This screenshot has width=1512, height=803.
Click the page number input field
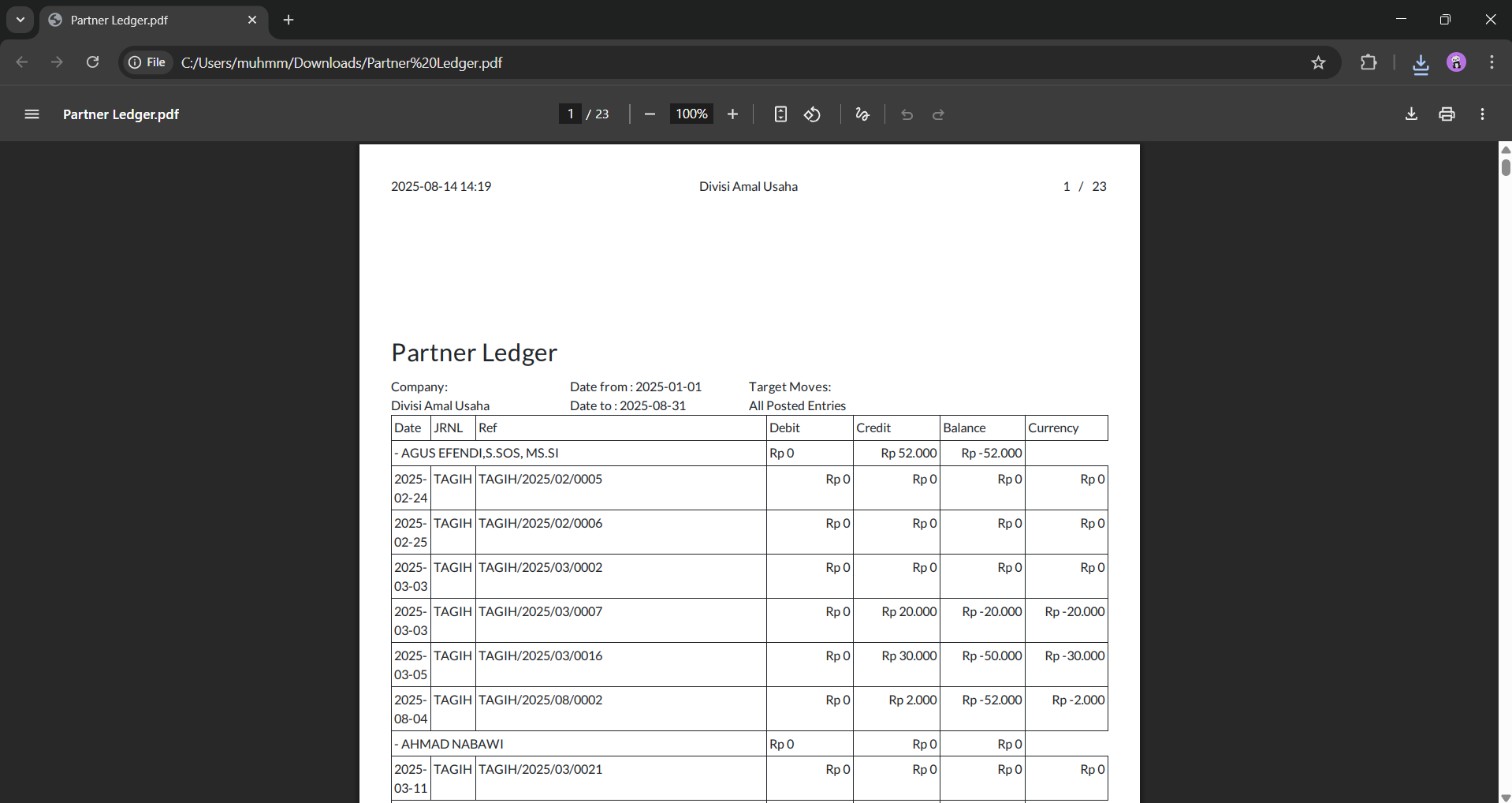[570, 114]
